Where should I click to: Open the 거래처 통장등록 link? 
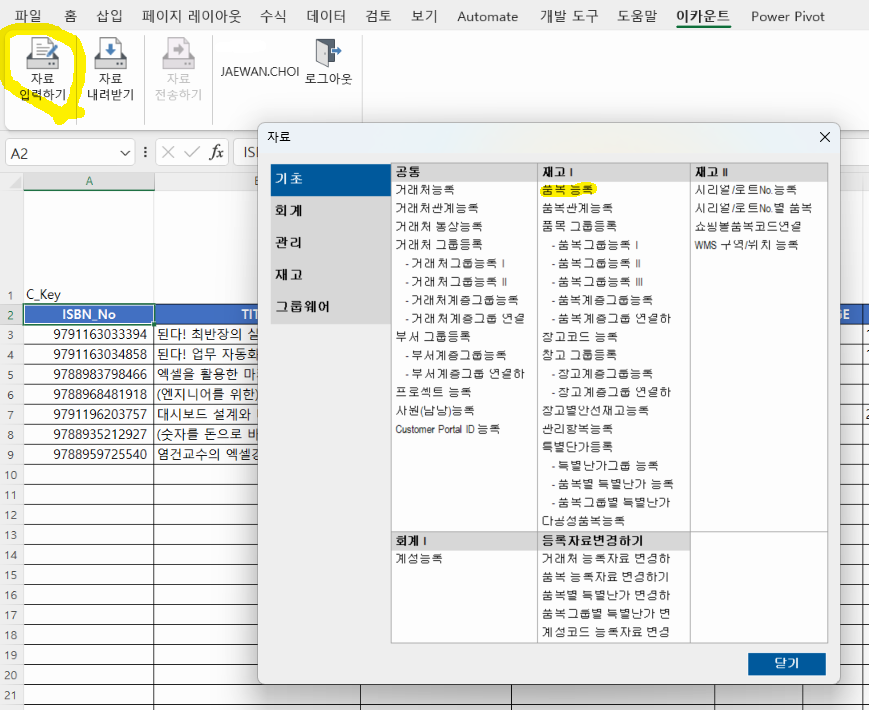(439, 226)
